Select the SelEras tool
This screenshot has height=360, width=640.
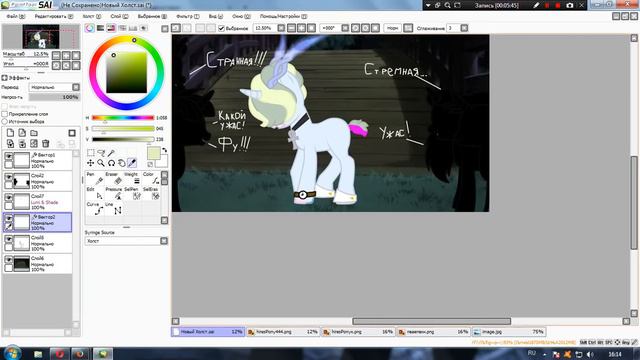(151, 193)
